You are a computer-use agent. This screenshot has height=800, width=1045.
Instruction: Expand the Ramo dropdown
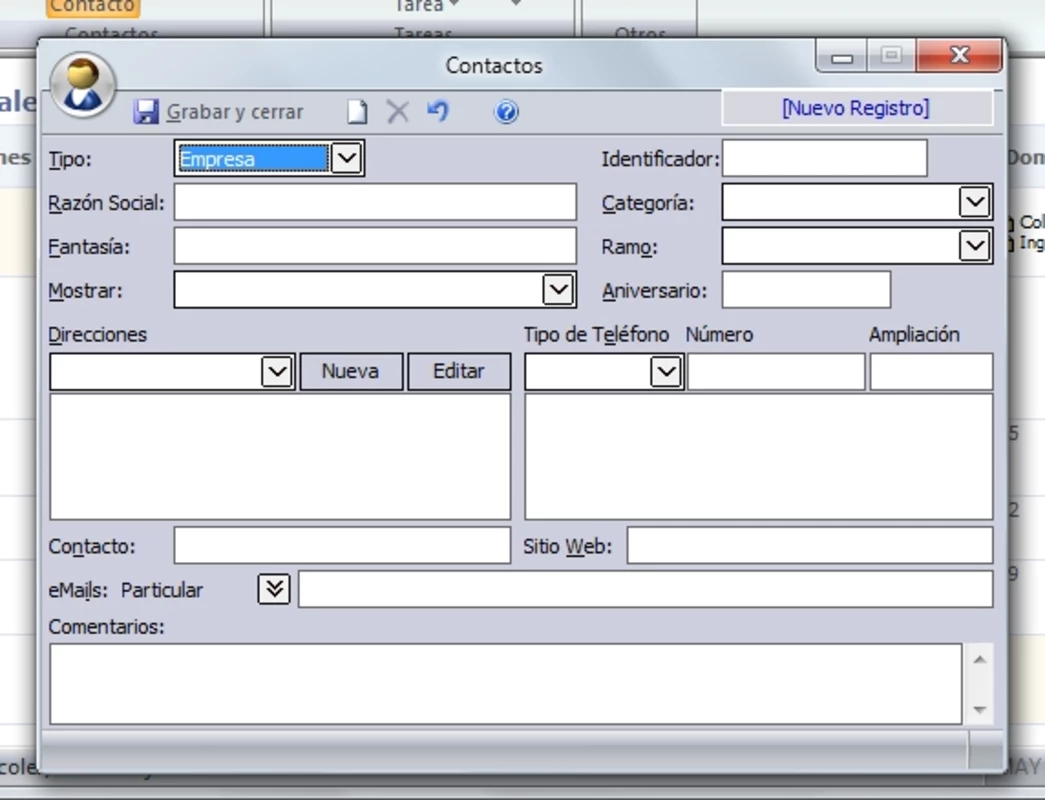pos(974,246)
